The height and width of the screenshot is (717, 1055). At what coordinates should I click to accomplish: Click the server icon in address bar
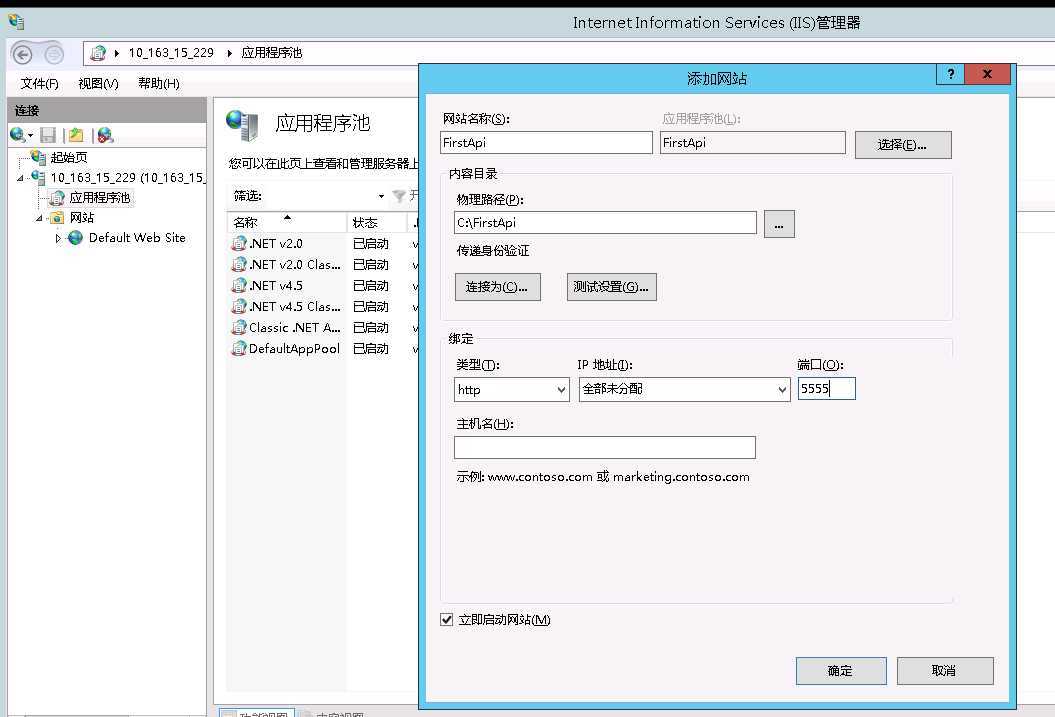pos(98,52)
